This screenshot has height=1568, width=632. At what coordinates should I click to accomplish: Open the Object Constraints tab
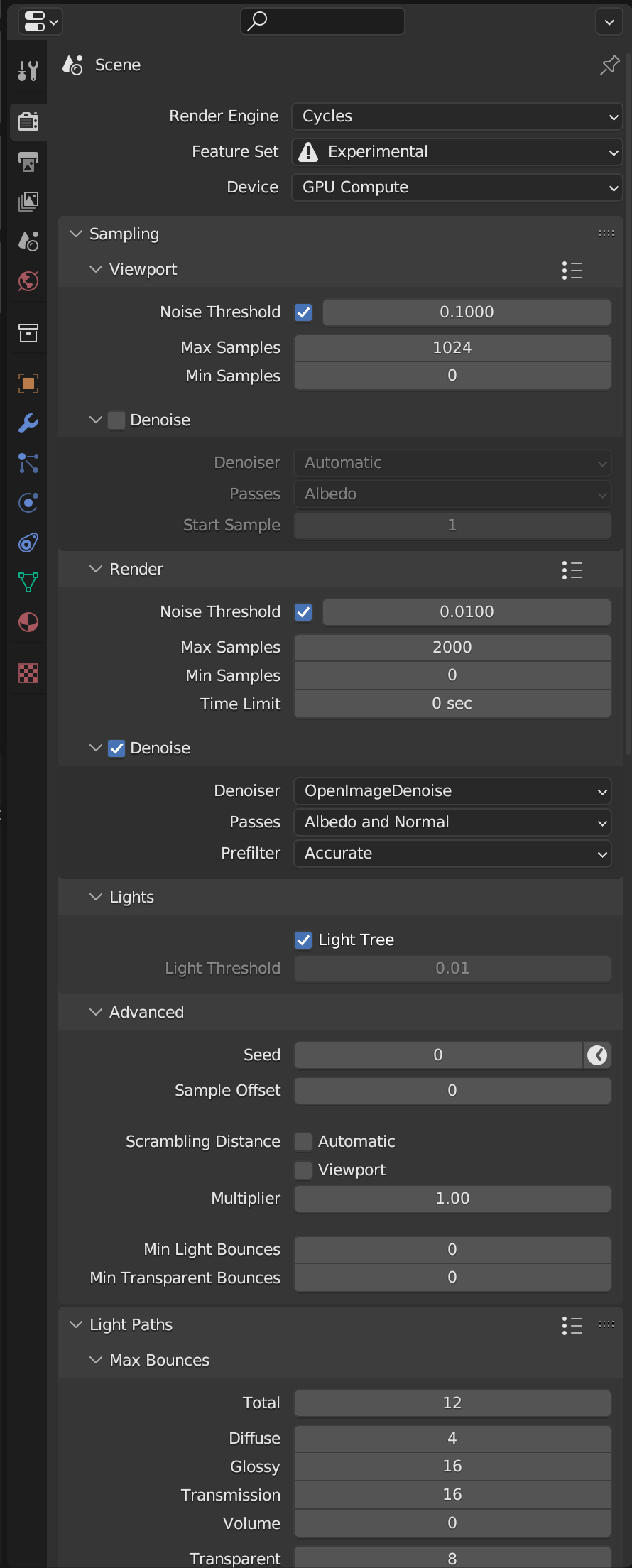tap(28, 543)
